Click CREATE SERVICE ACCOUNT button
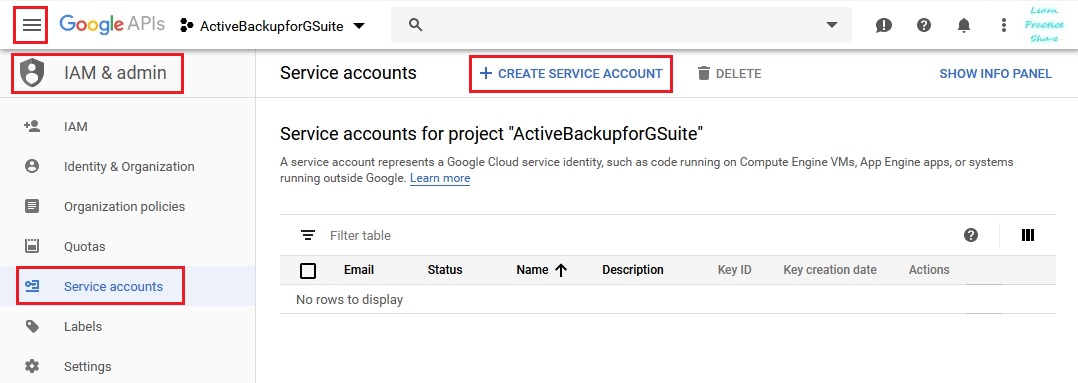1078x383 pixels. pos(571,74)
